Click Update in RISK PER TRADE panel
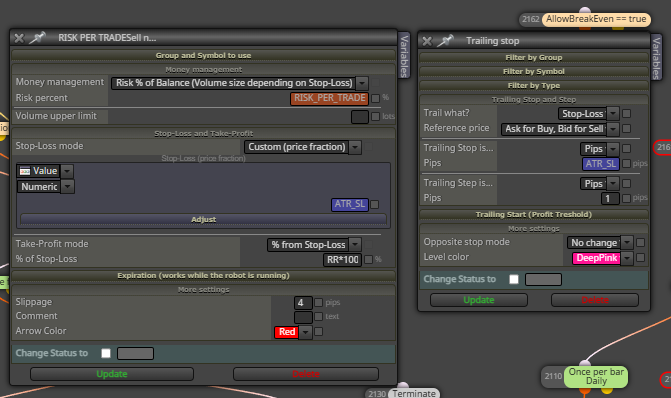The height and width of the screenshot is (398, 671). click(112, 374)
